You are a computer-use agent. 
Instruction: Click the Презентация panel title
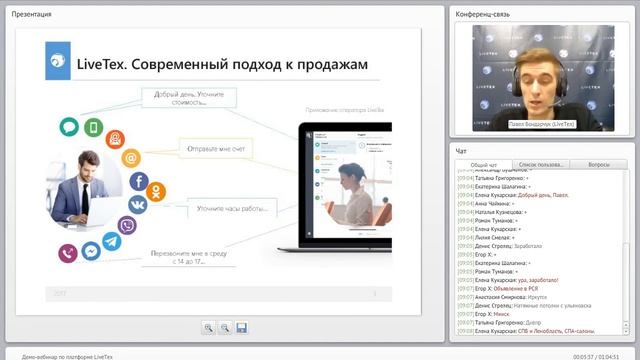(31, 14)
